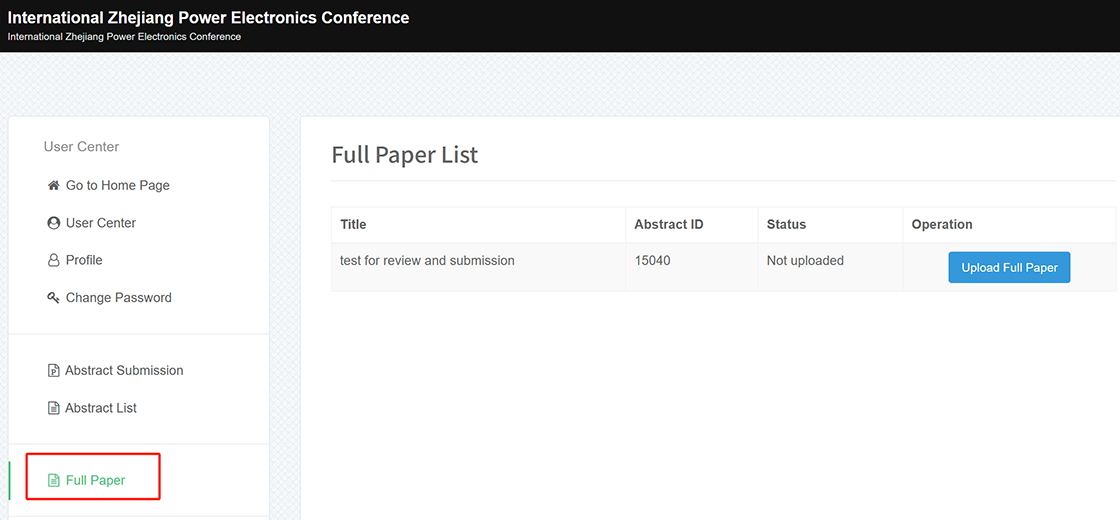Select the Full Paper sidebar item

(95, 481)
